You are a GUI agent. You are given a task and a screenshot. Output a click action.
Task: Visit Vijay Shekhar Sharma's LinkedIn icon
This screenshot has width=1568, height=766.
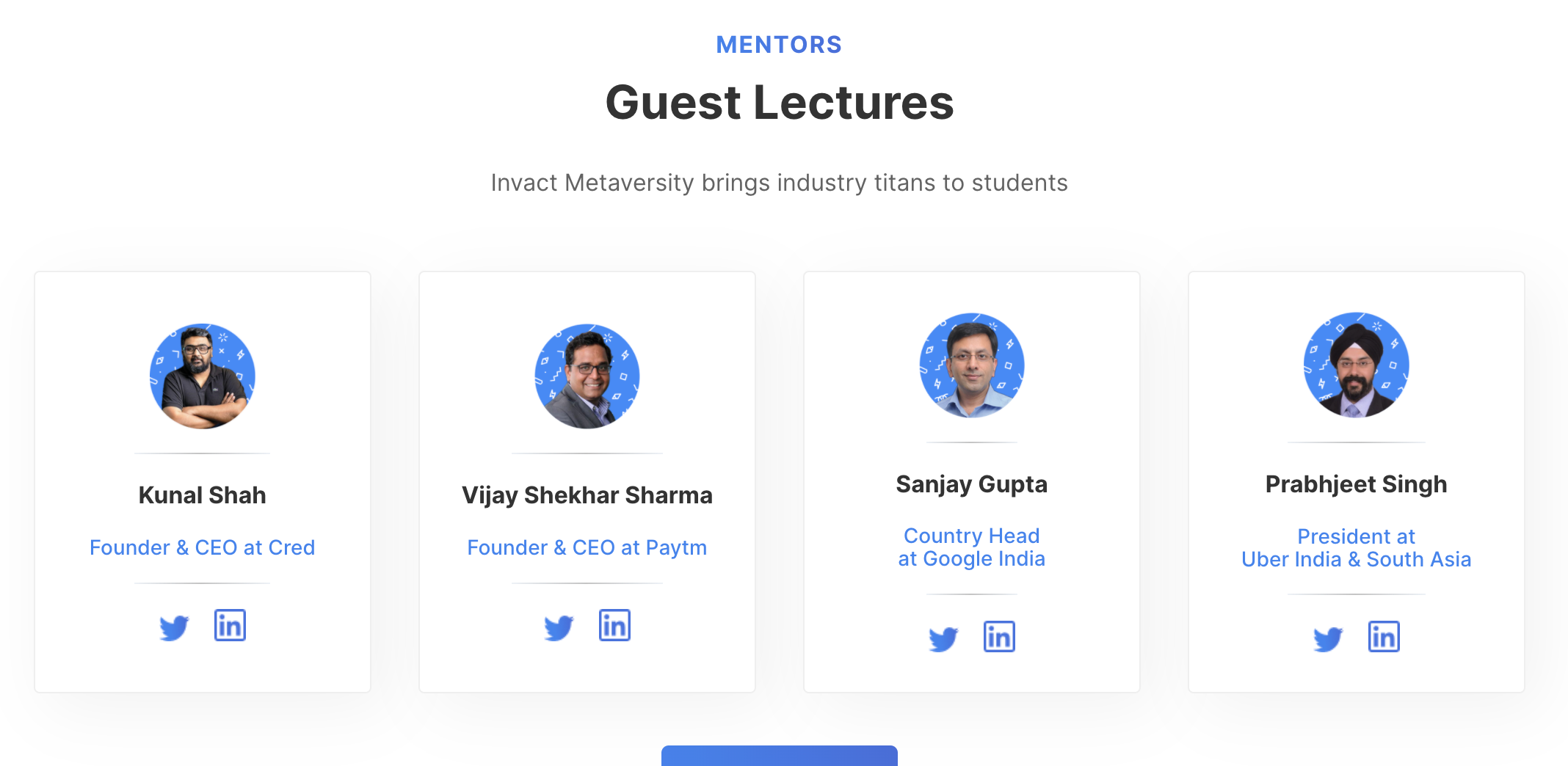(x=614, y=626)
